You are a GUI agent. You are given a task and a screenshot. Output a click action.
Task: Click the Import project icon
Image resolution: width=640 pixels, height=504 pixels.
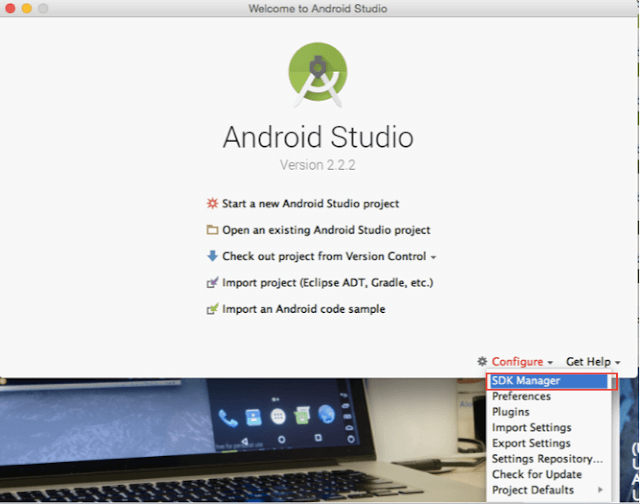212,282
